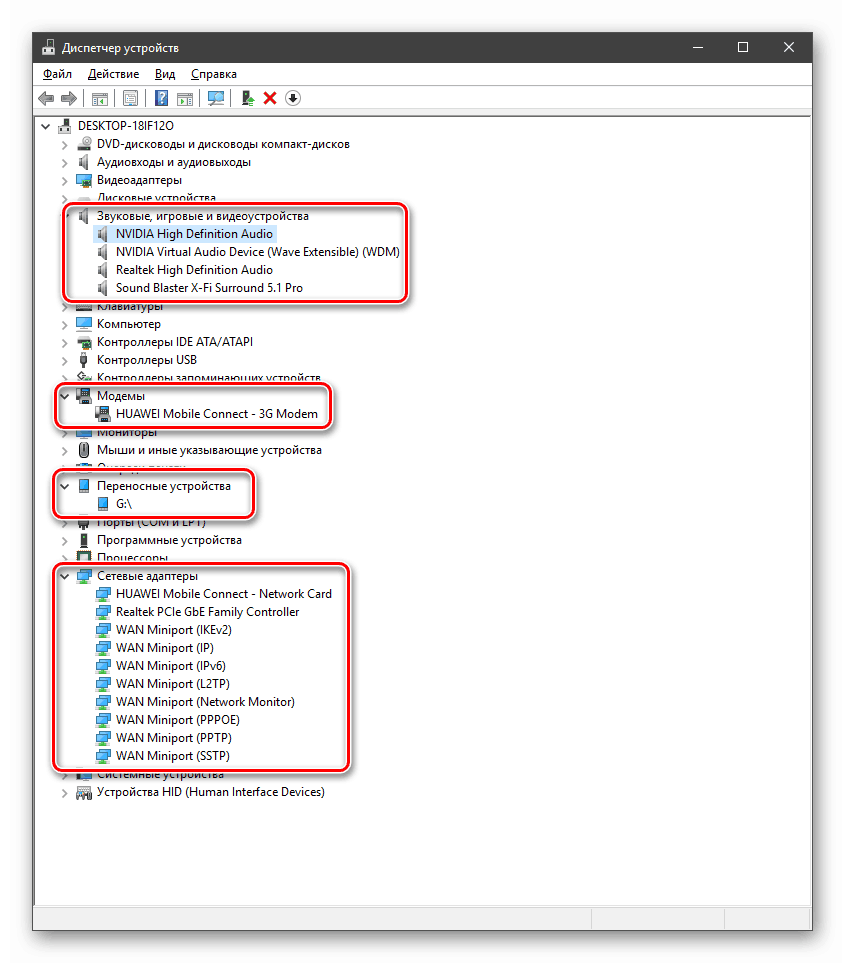Viewport: 845px width, 963px height.
Task: Click the DESKTOP-18IF12O computer icon
Action: click(64, 126)
